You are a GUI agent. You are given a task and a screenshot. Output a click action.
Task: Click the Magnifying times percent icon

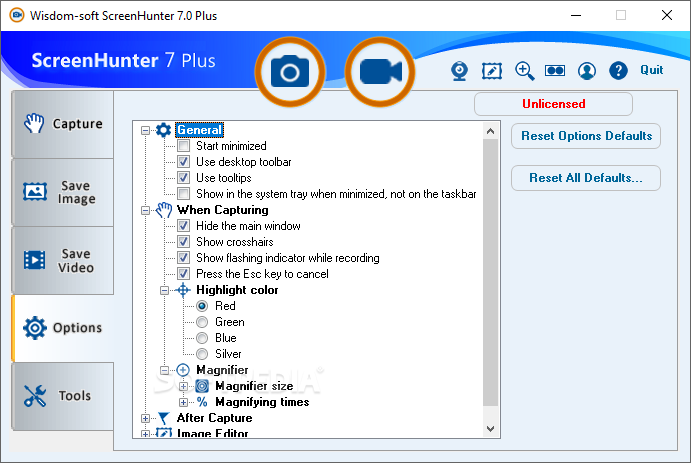click(202, 402)
